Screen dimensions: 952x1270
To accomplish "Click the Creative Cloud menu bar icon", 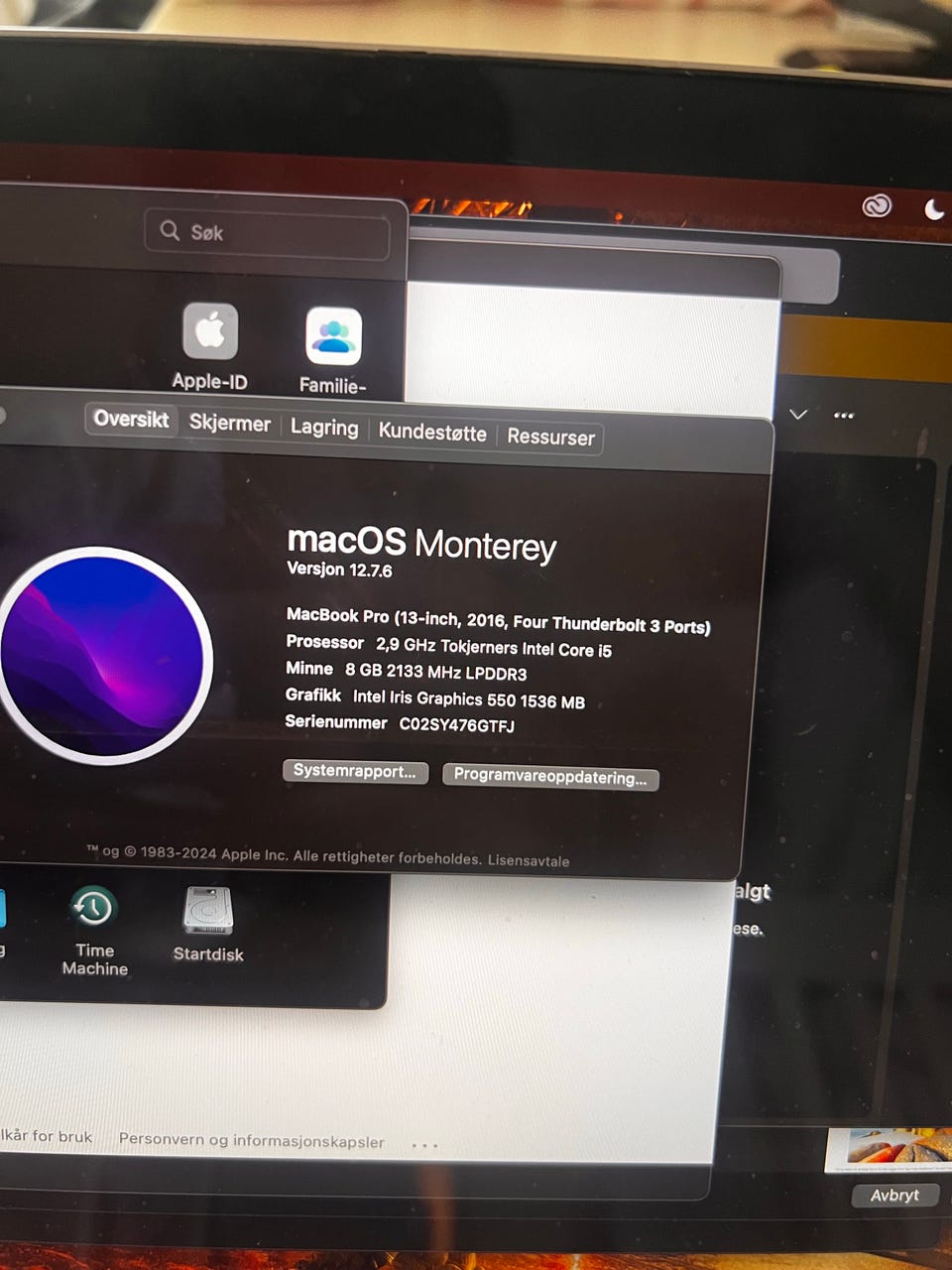I will [877, 205].
